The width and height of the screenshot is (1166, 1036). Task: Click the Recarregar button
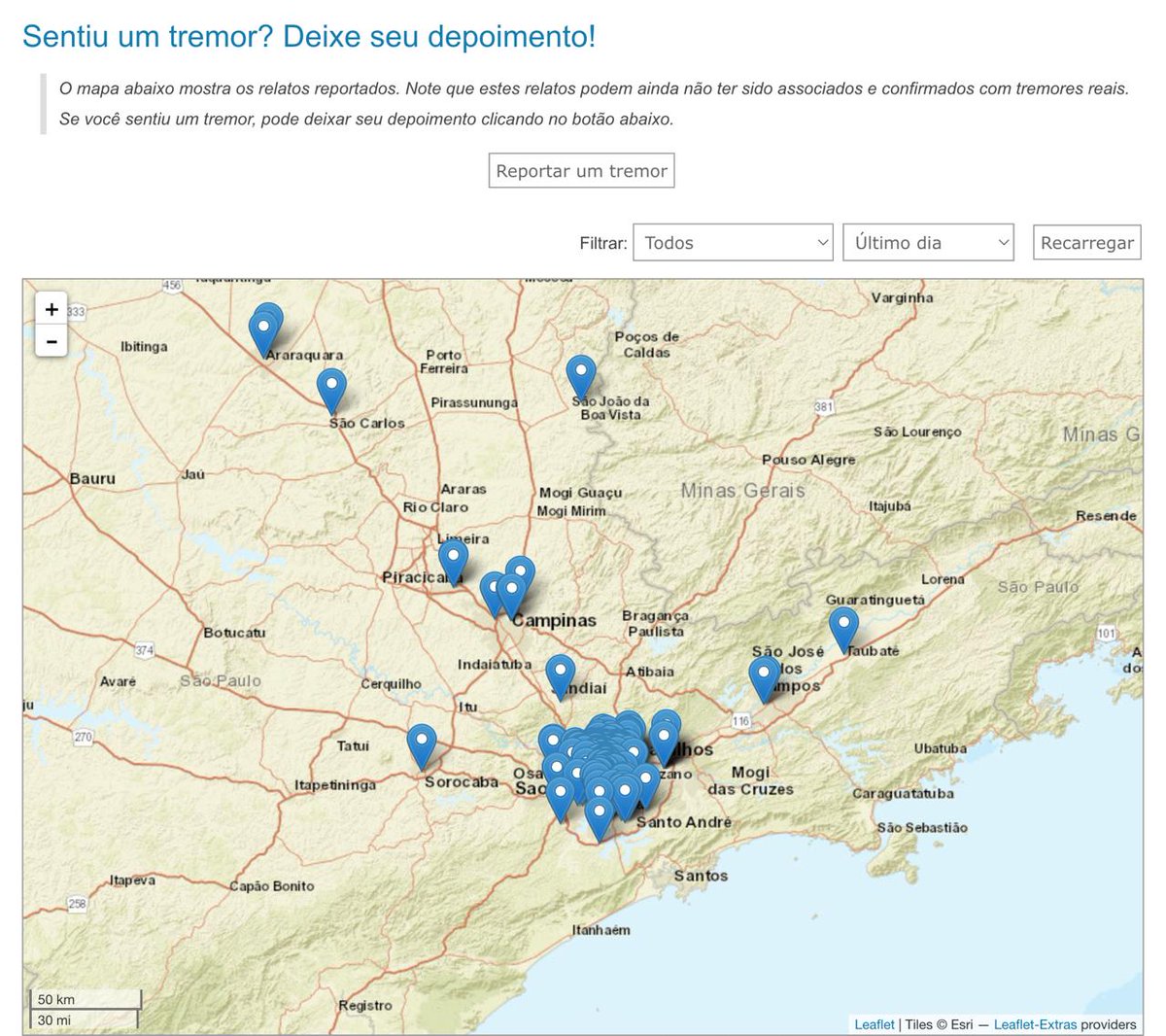[x=1086, y=242]
